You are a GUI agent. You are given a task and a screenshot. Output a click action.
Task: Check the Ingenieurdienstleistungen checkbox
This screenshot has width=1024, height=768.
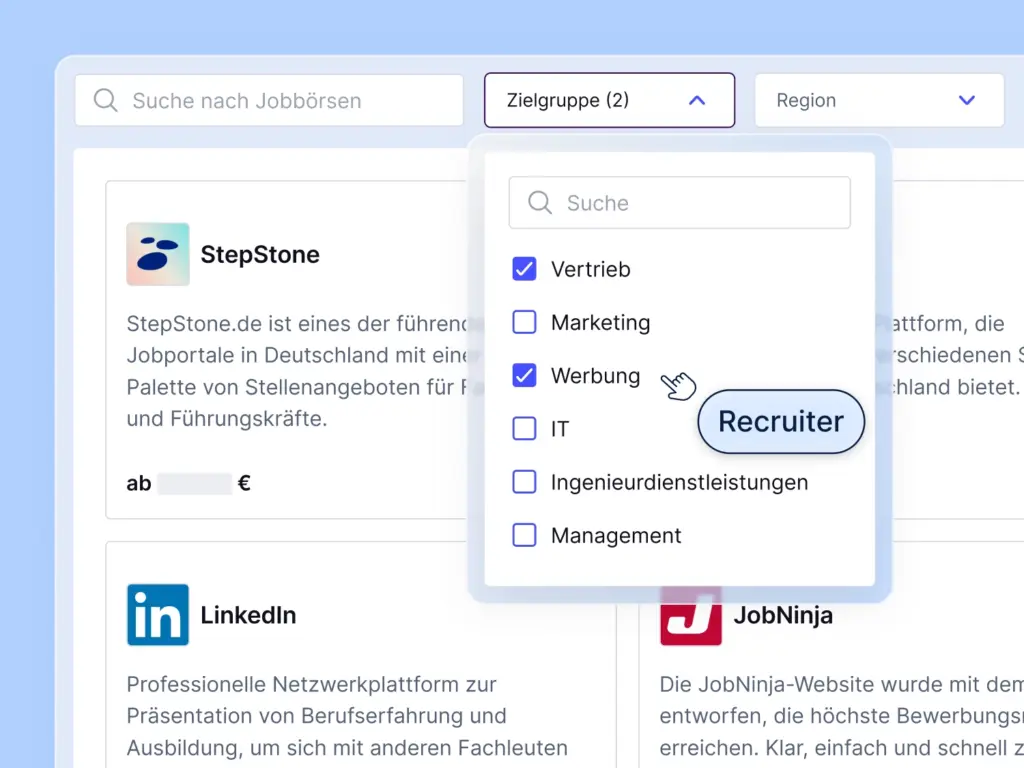[524, 481]
